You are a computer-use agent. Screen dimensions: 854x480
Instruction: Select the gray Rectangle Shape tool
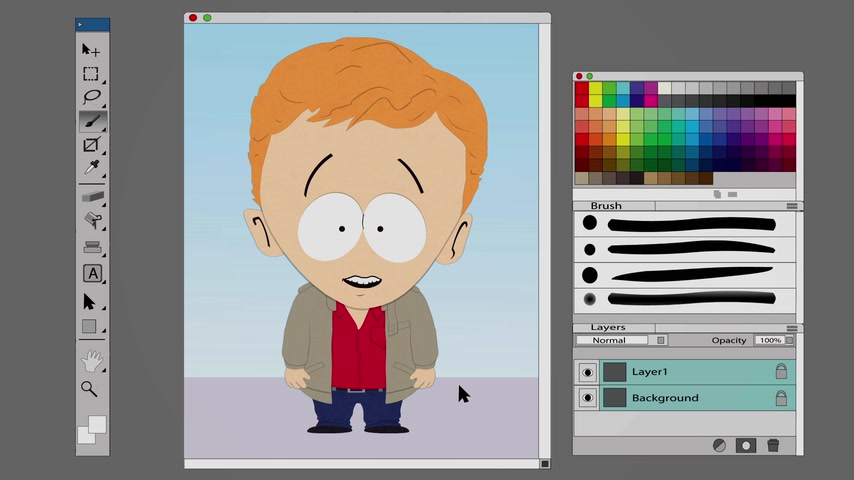pos(89,326)
